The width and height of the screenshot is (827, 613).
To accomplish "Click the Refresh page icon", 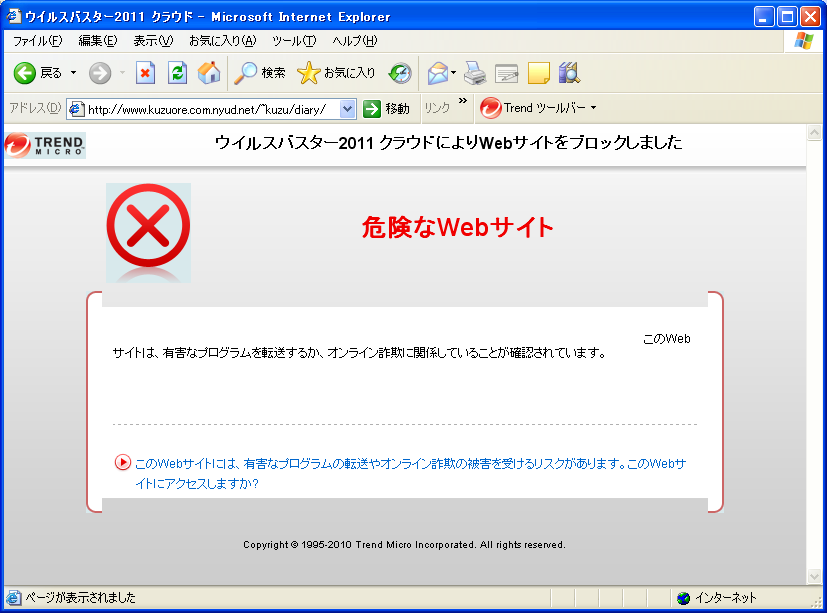I will click(178, 73).
